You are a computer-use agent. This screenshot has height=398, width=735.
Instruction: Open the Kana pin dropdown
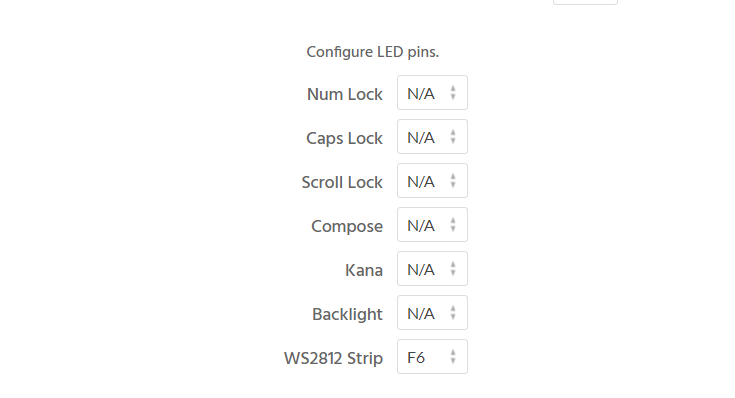point(432,269)
